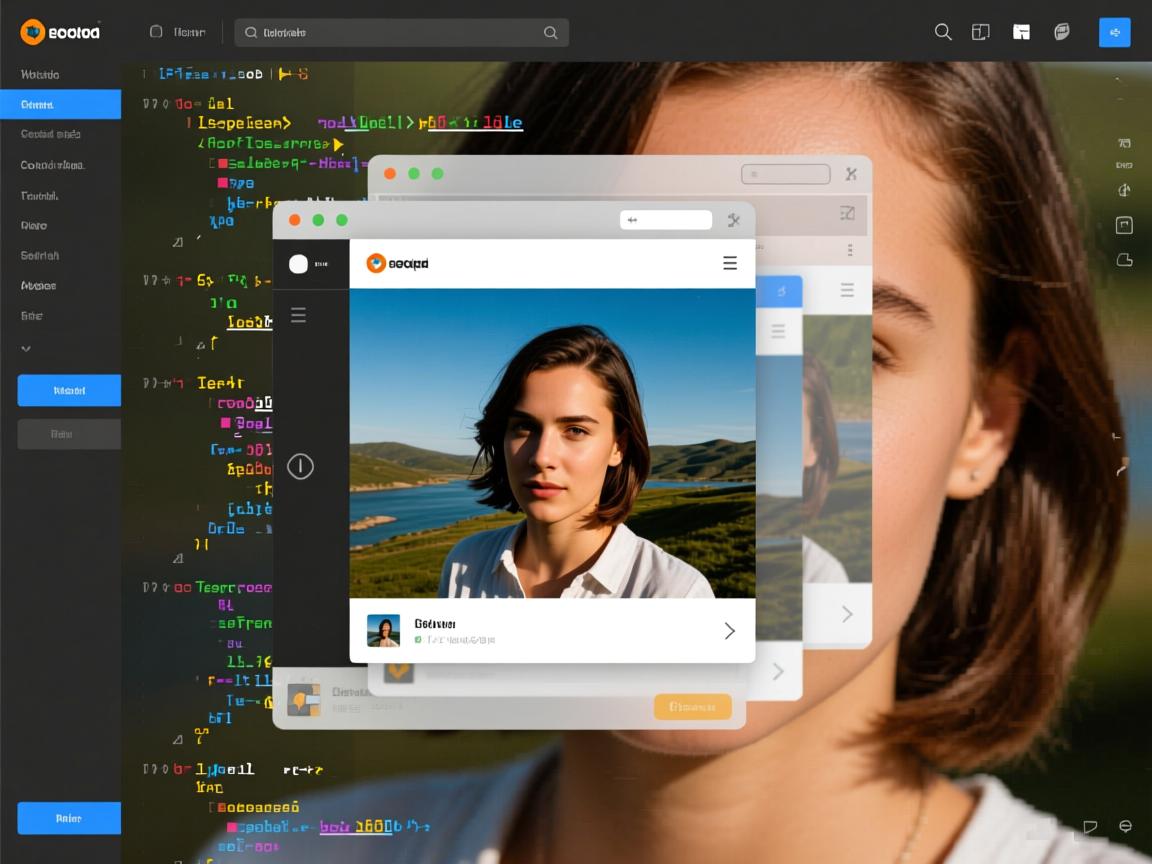Open vertical three-dot menu in rear window
Screen dimensions: 1152x864
point(850,250)
